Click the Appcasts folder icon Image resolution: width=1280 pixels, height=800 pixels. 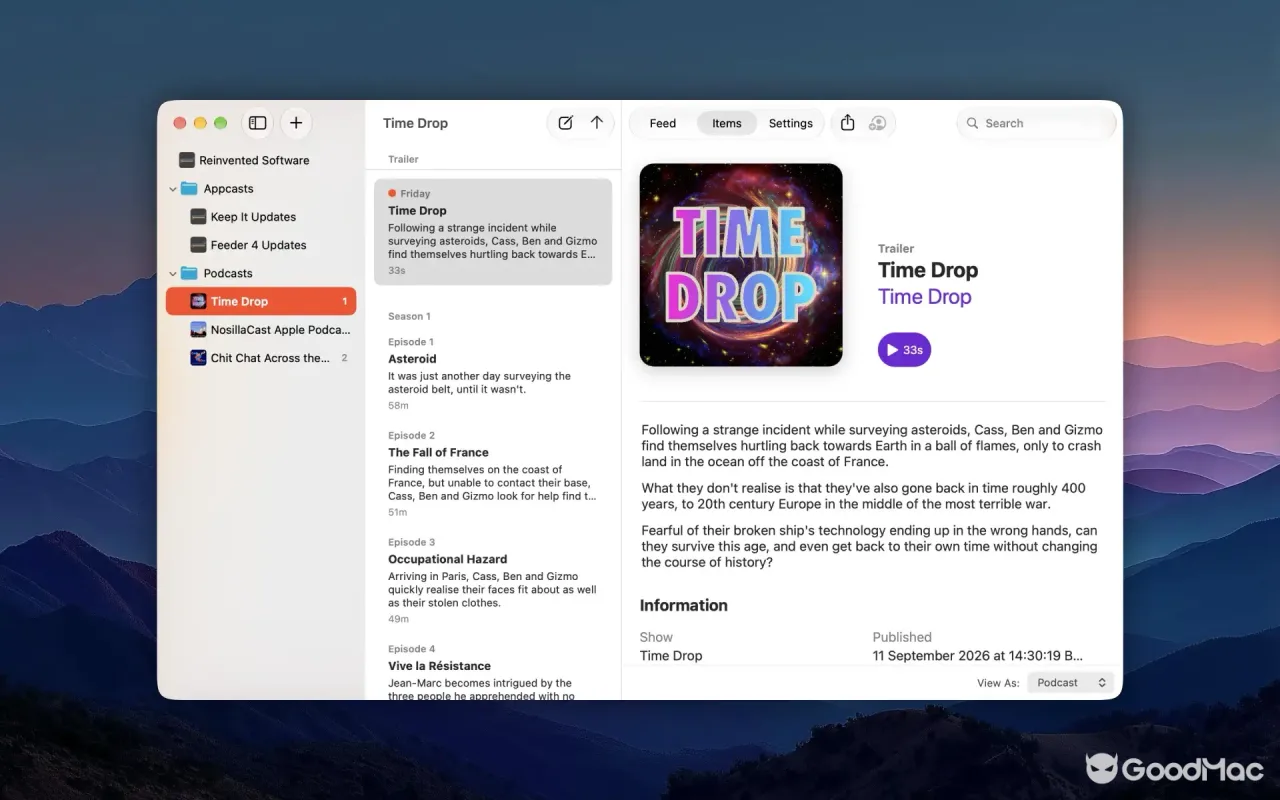click(189, 189)
